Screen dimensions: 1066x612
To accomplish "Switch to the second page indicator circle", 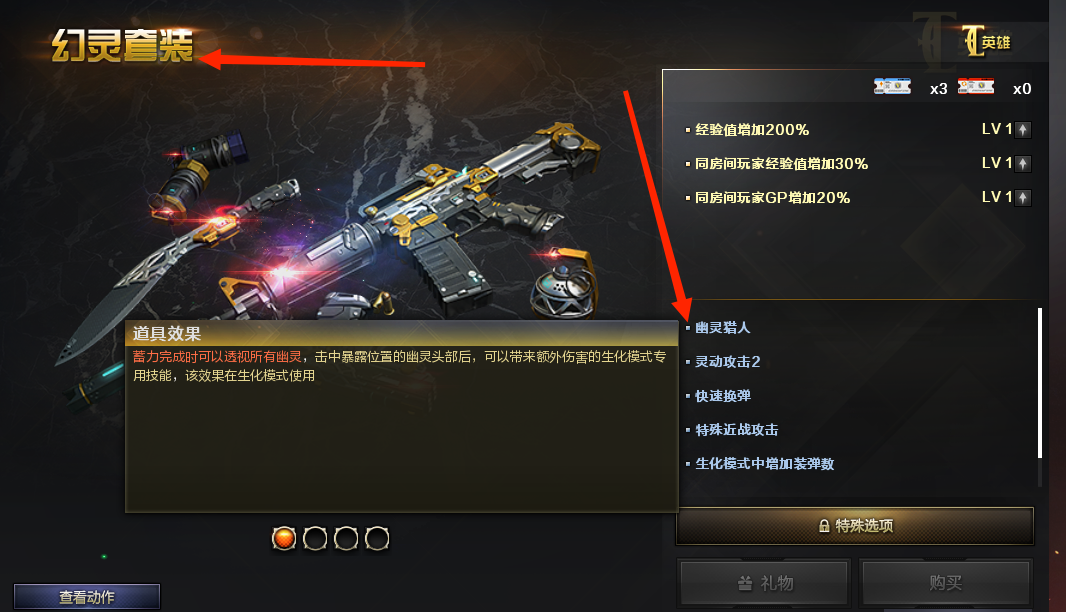I will tap(315, 538).
